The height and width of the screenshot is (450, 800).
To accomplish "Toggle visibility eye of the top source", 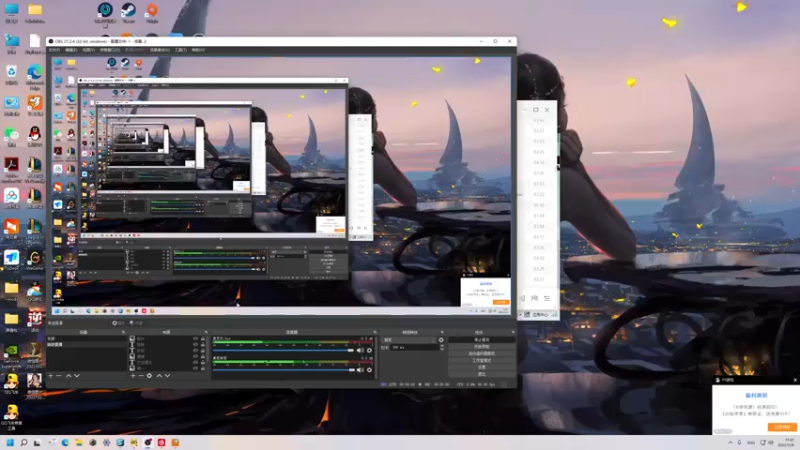I will 195,339.
